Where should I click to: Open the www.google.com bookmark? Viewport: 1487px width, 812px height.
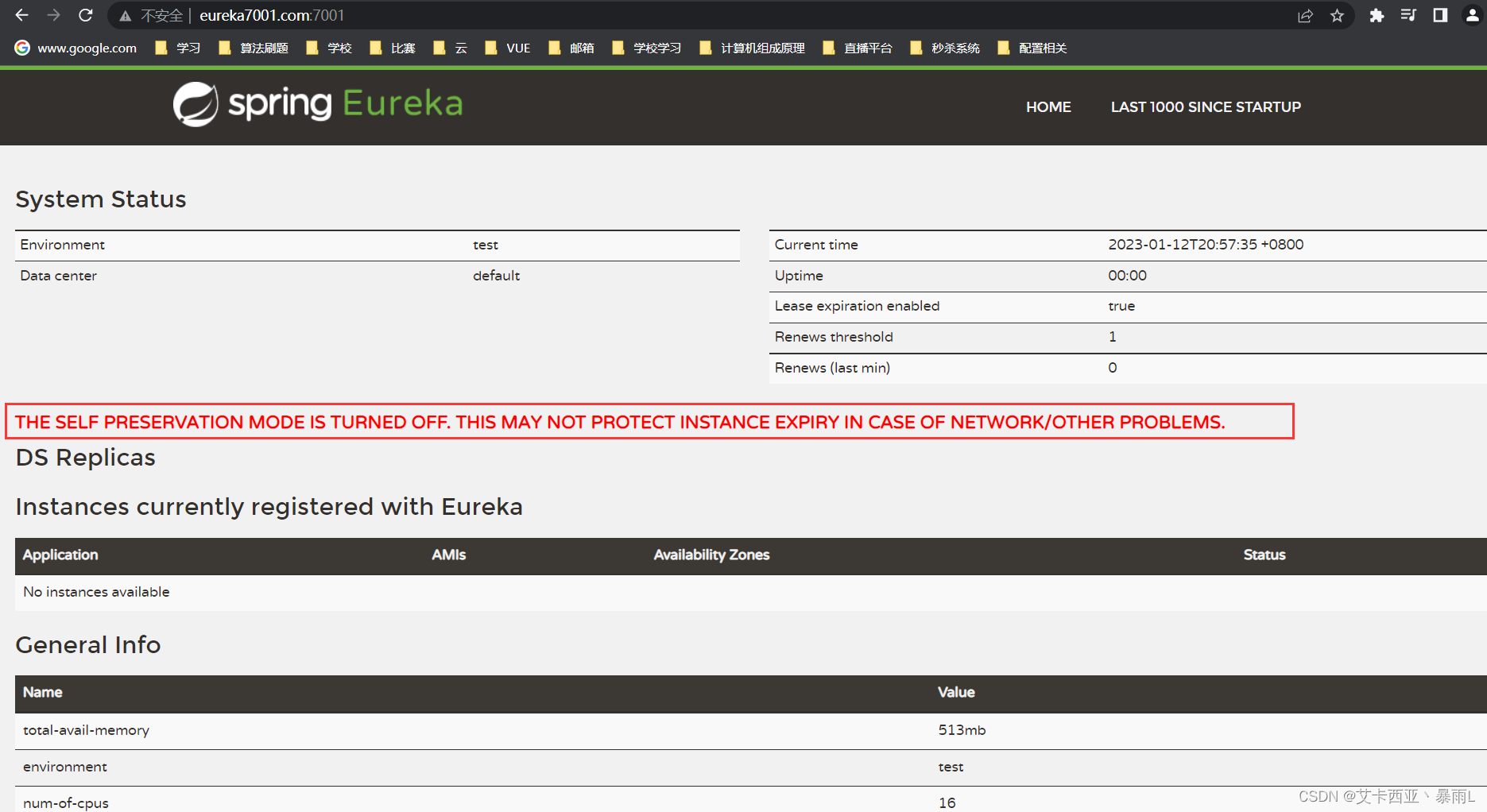[x=76, y=48]
